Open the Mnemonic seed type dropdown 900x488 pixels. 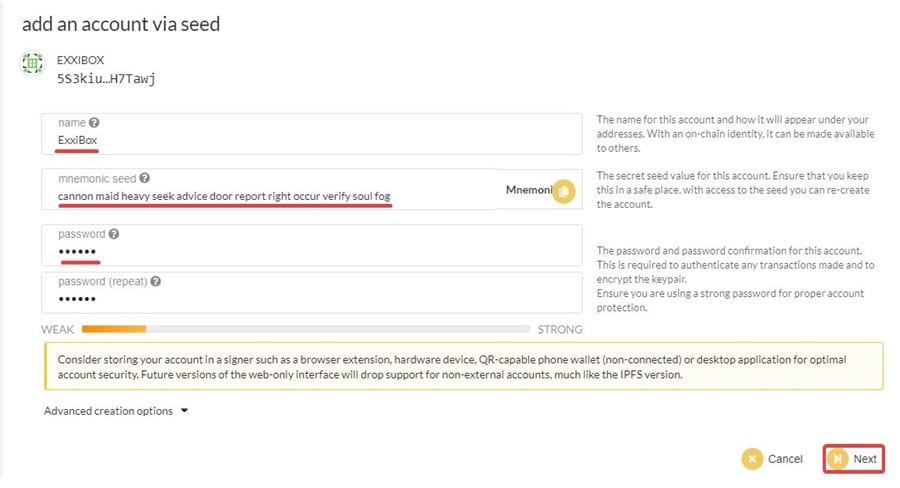(x=529, y=190)
